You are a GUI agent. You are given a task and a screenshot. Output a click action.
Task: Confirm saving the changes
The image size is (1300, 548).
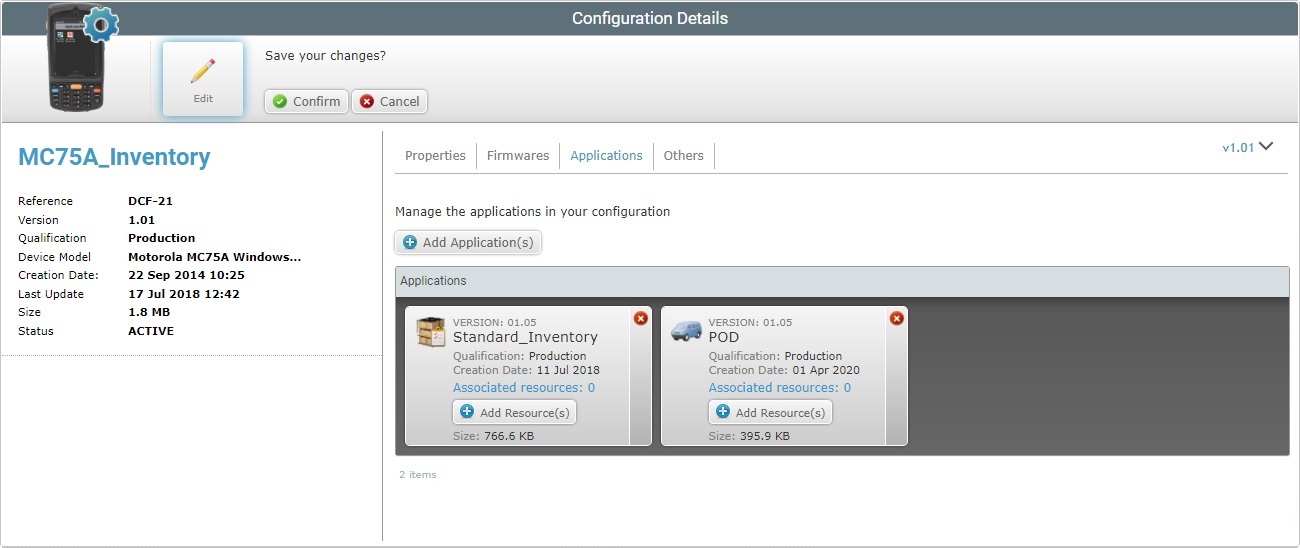click(306, 101)
